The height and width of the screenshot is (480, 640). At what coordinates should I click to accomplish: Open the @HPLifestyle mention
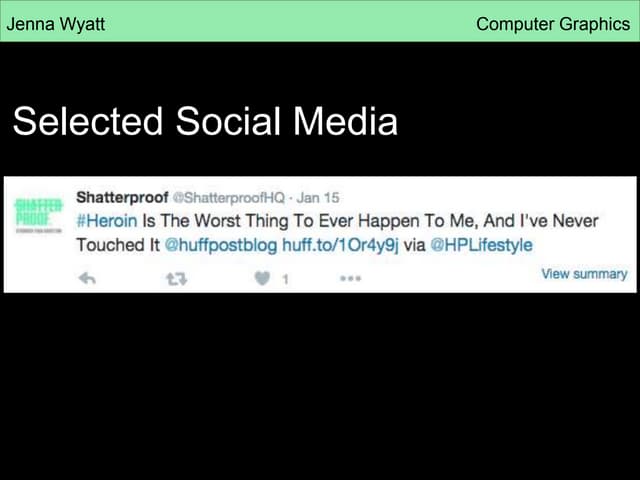pyautogui.click(x=481, y=245)
